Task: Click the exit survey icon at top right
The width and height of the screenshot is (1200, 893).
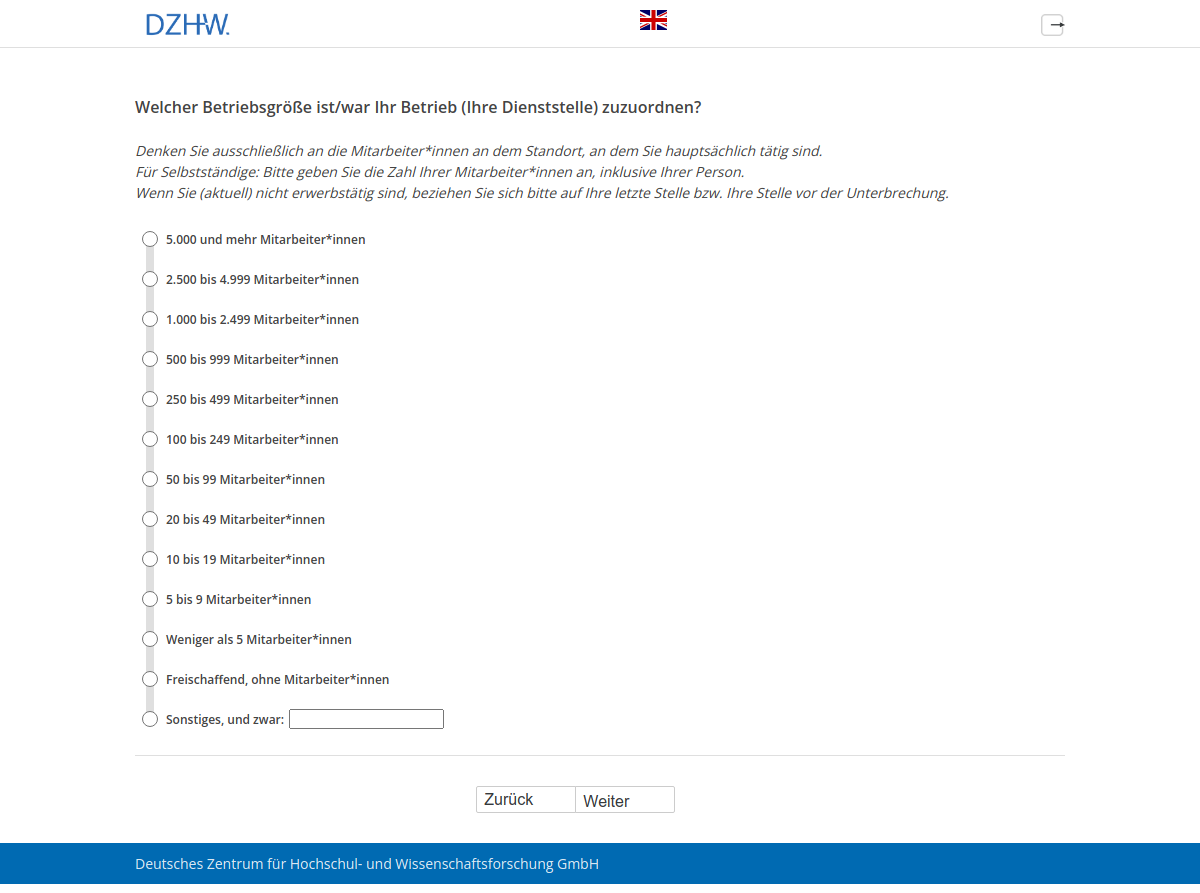Action: click(1052, 25)
